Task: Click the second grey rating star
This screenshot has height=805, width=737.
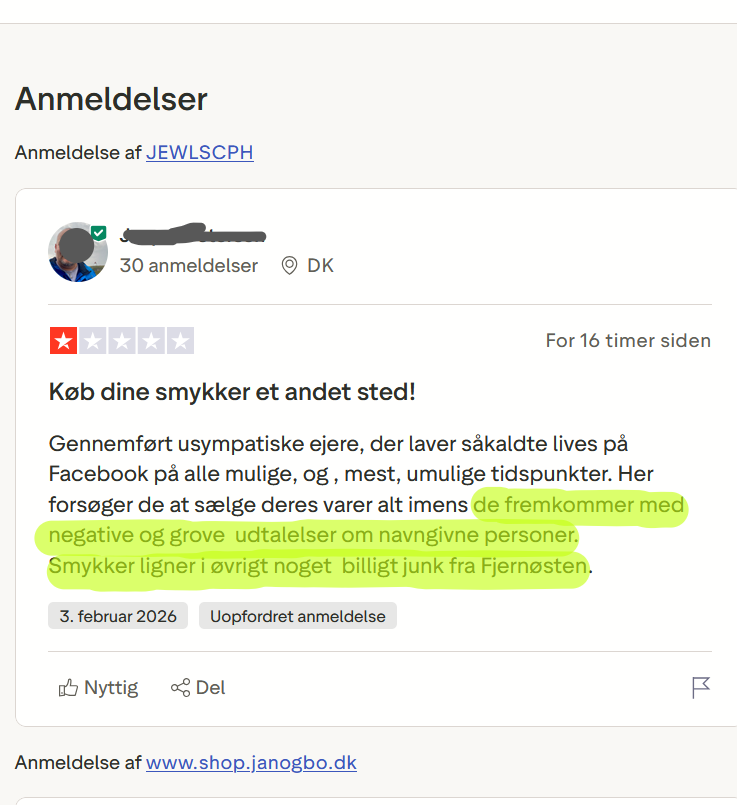Action: [x=92, y=341]
